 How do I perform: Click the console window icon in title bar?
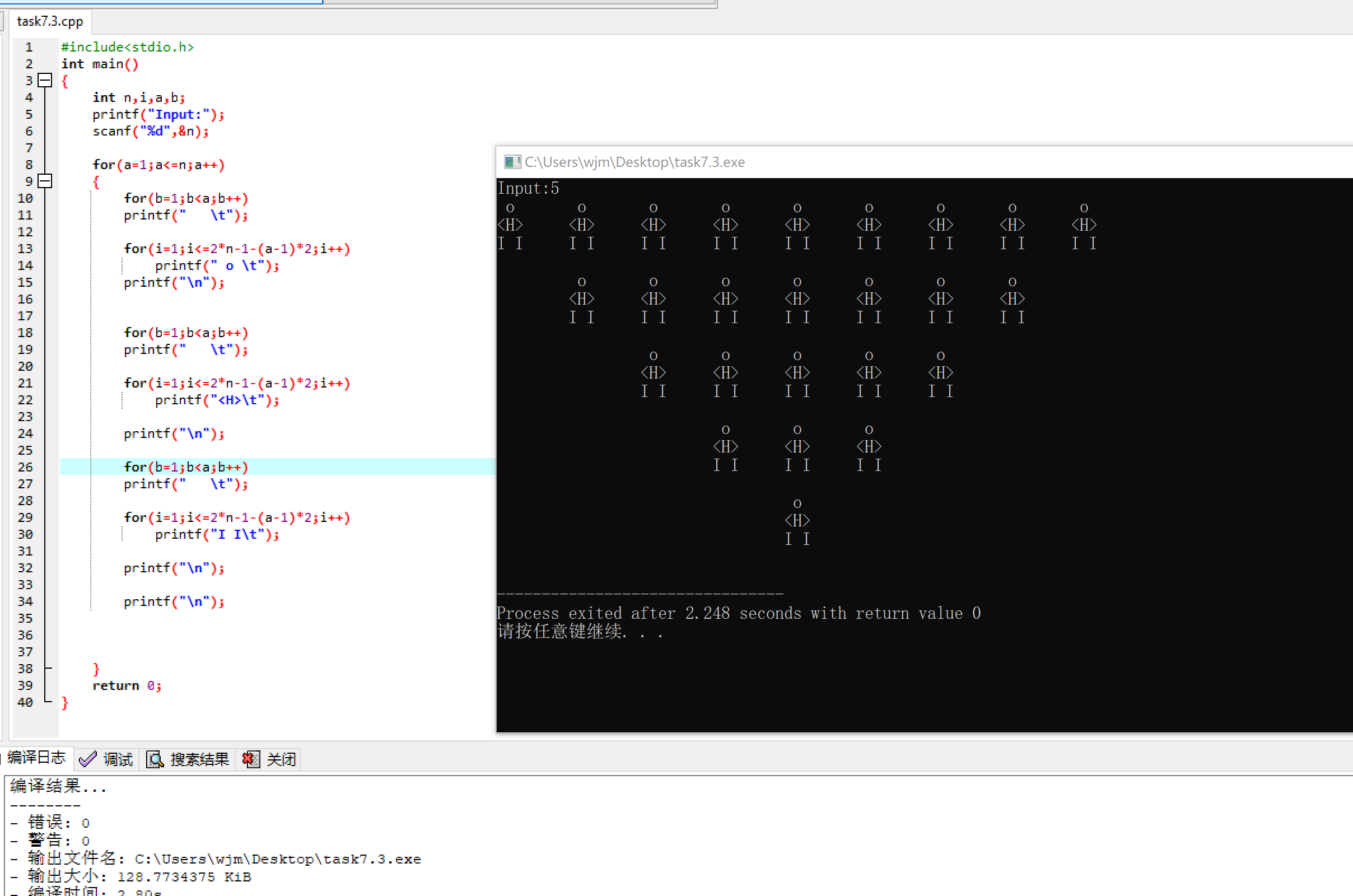512,162
